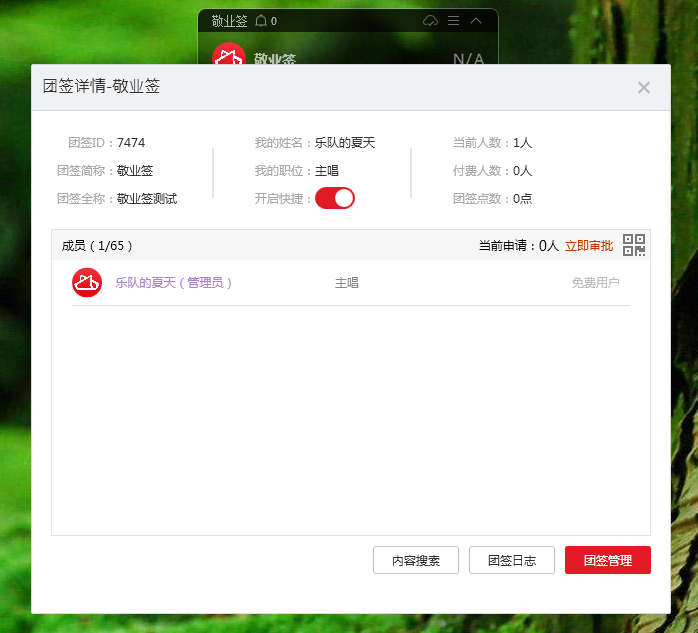The width and height of the screenshot is (698, 633).
Task: Click 当前申请：0人 text
Action: click(519, 246)
